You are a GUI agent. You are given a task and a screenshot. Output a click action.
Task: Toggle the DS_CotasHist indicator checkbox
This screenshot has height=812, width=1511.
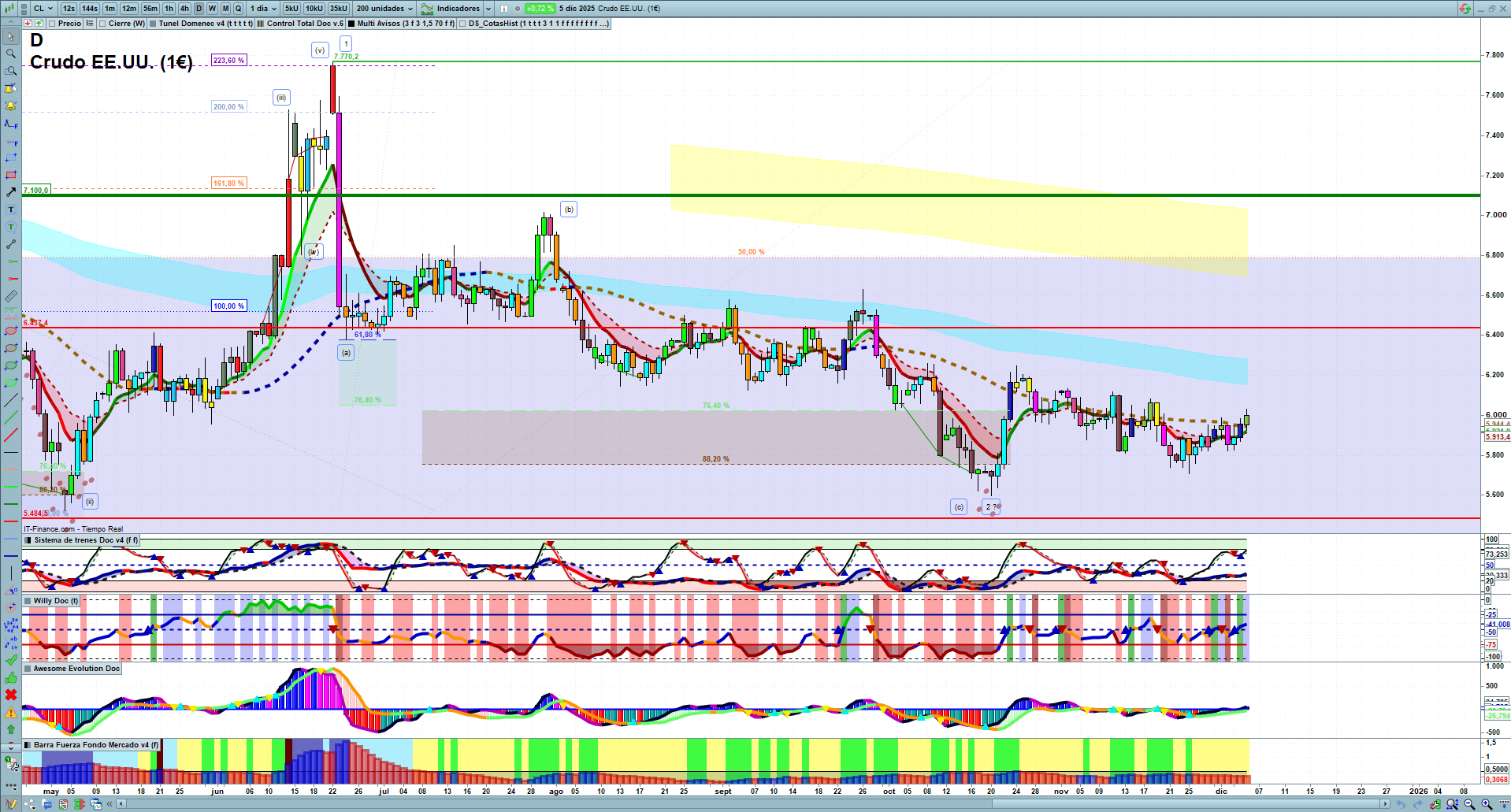(463, 24)
